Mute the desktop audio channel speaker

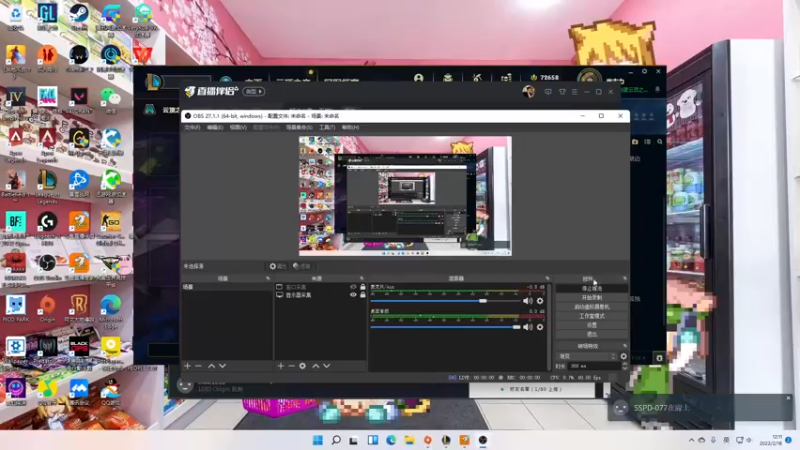[x=528, y=327]
